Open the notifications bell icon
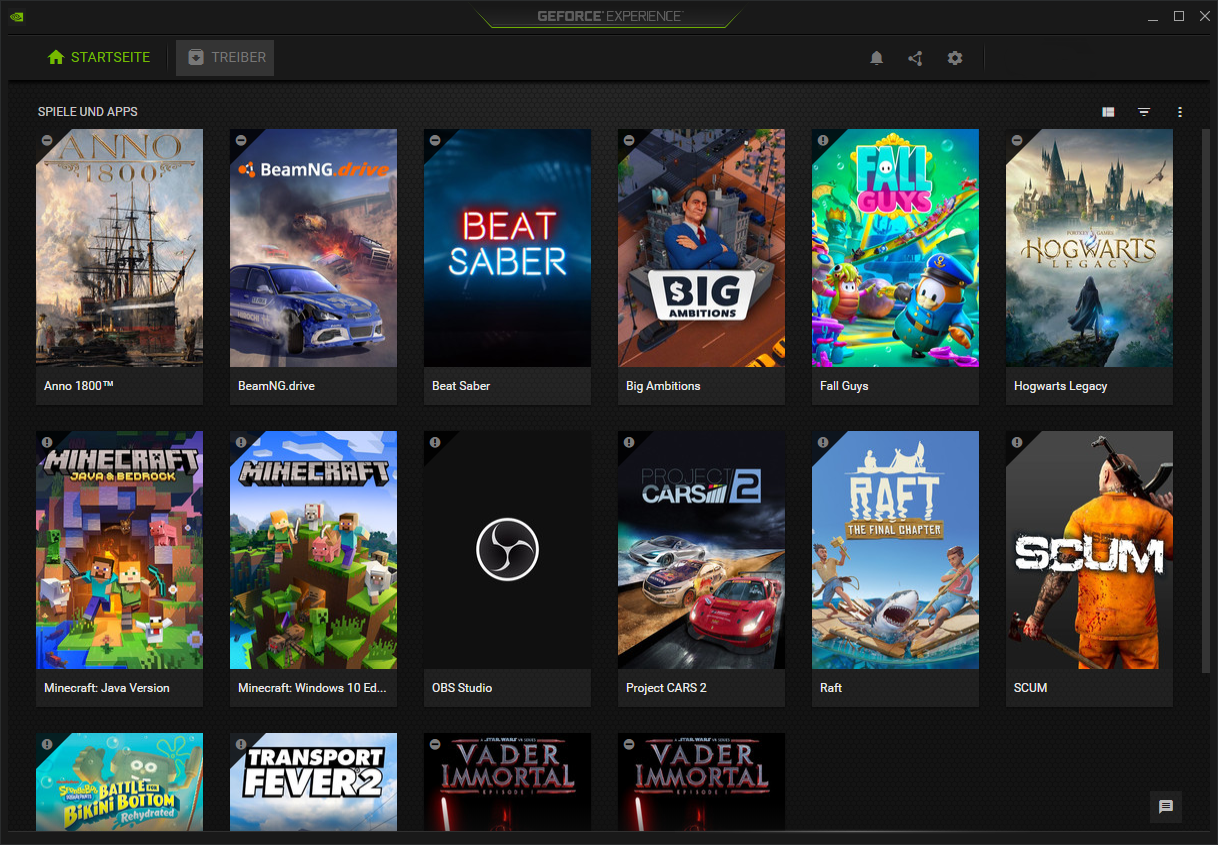The width and height of the screenshot is (1218, 845). (x=876, y=58)
